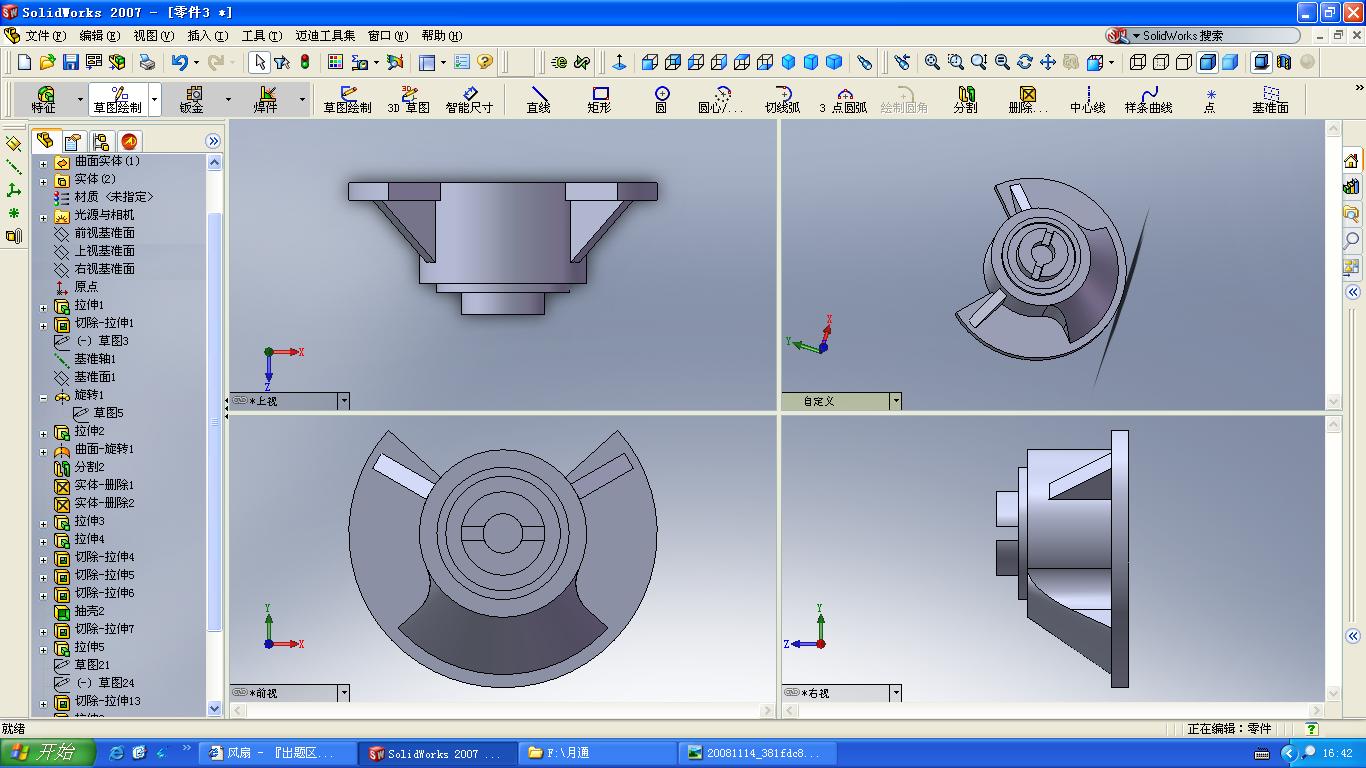Select the 抽壳2 feature in tree
The width and height of the screenshot is (1366, 768).
[x=89, y=611]
